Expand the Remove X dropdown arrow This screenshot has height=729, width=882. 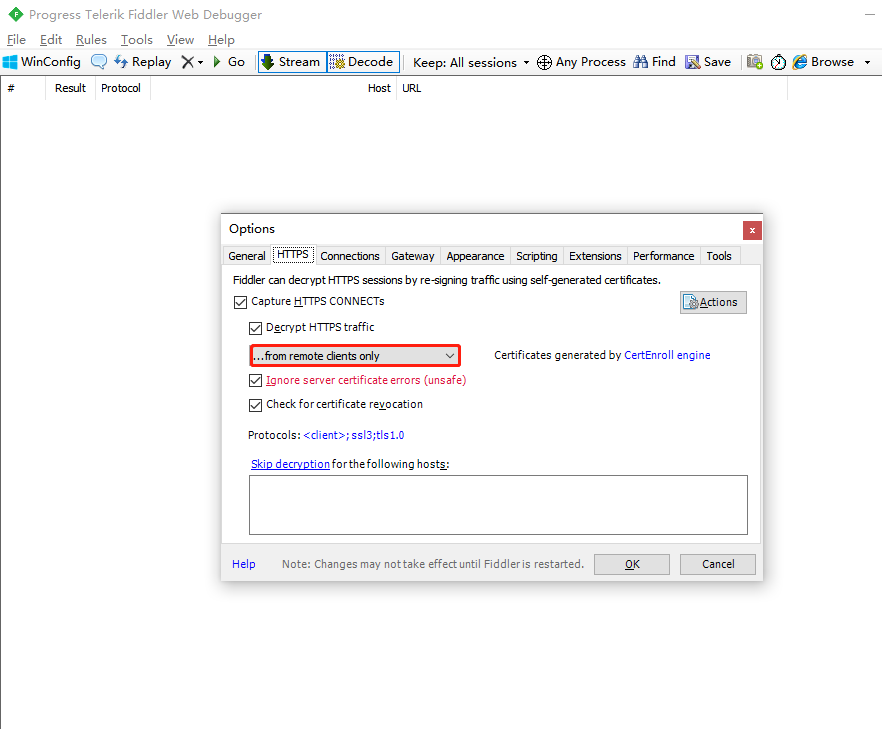click(x=200, y=62)
